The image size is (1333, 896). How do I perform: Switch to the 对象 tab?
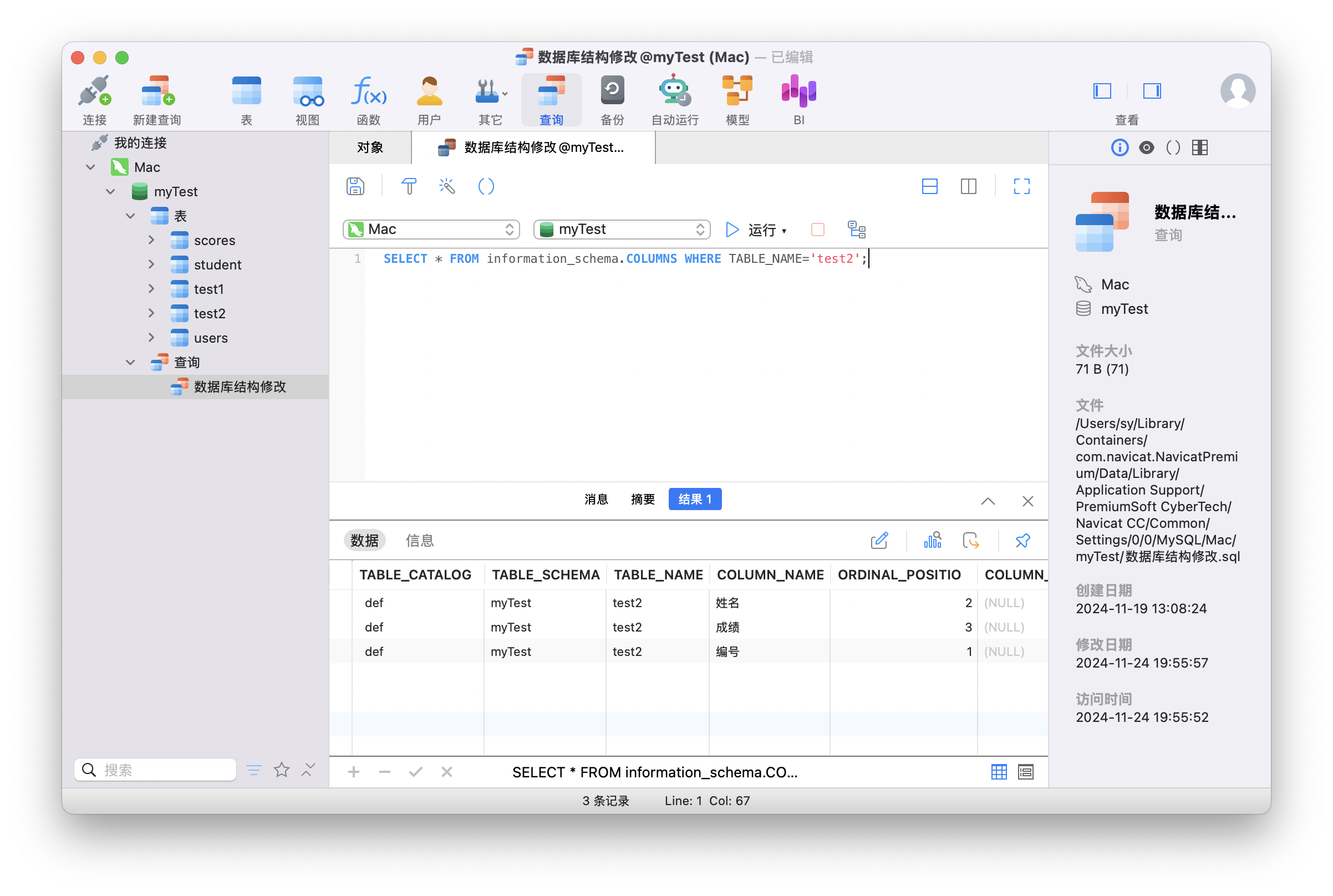click(370, 147)
